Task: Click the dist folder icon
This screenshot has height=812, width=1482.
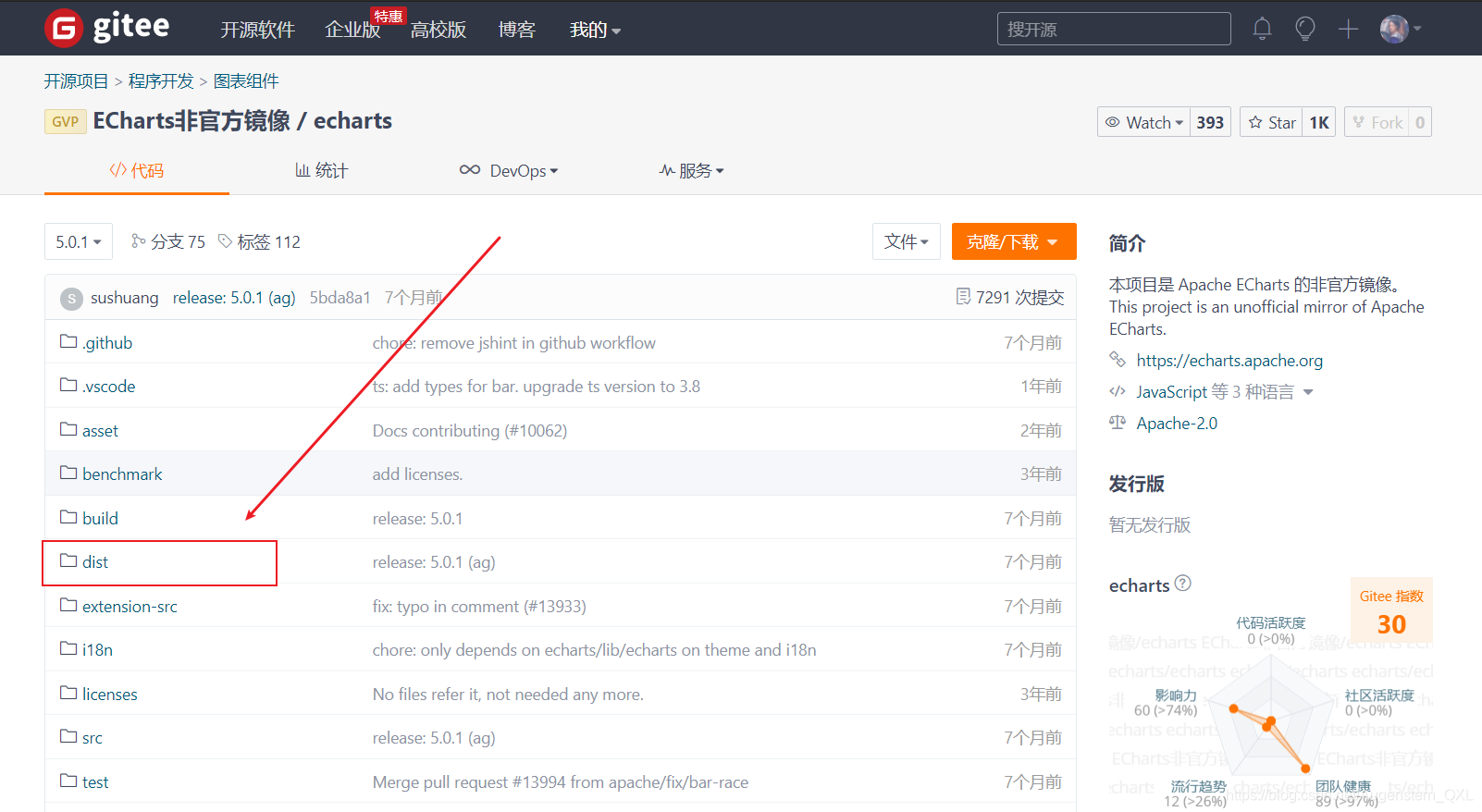Action: pyautogui.click(x=68, y=560)
